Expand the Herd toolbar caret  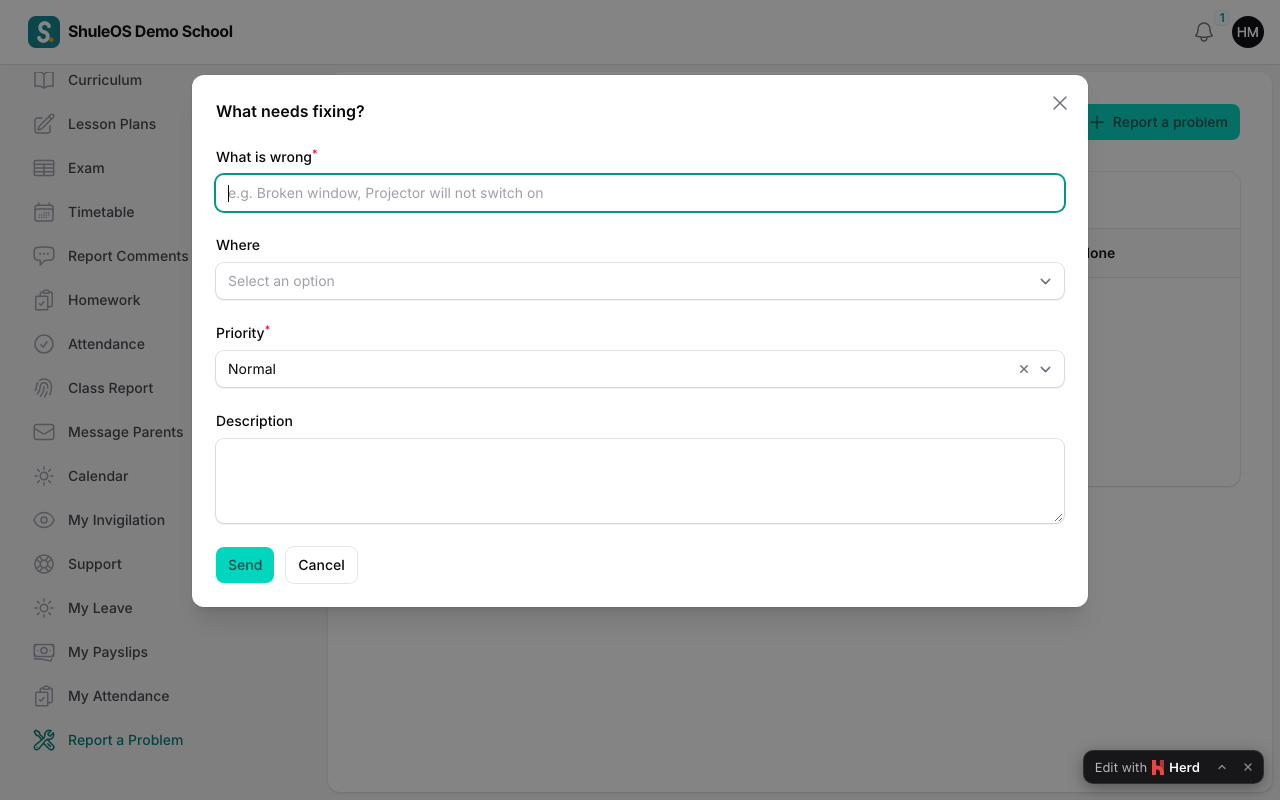pyautogui.click(x=1222, y=767)
